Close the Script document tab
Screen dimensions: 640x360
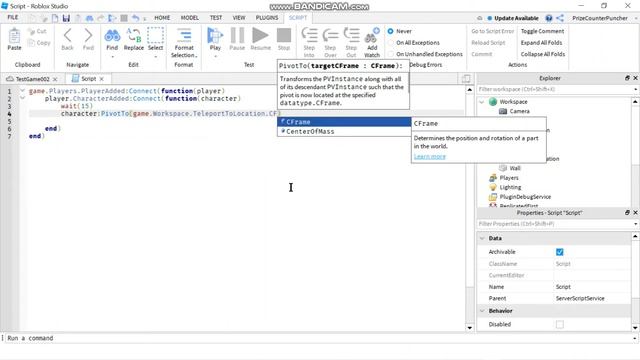102,79
